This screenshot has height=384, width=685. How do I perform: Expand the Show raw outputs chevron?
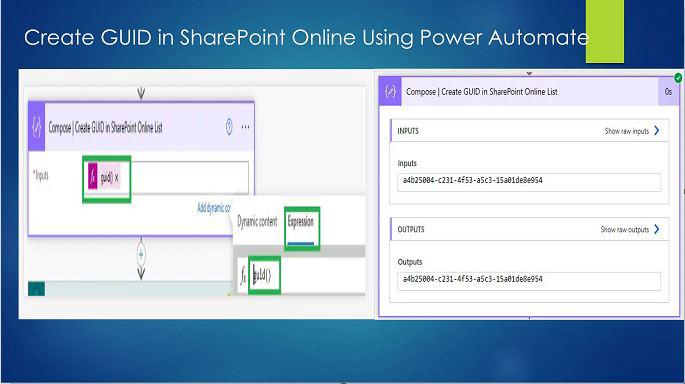(x=657, y=229)
